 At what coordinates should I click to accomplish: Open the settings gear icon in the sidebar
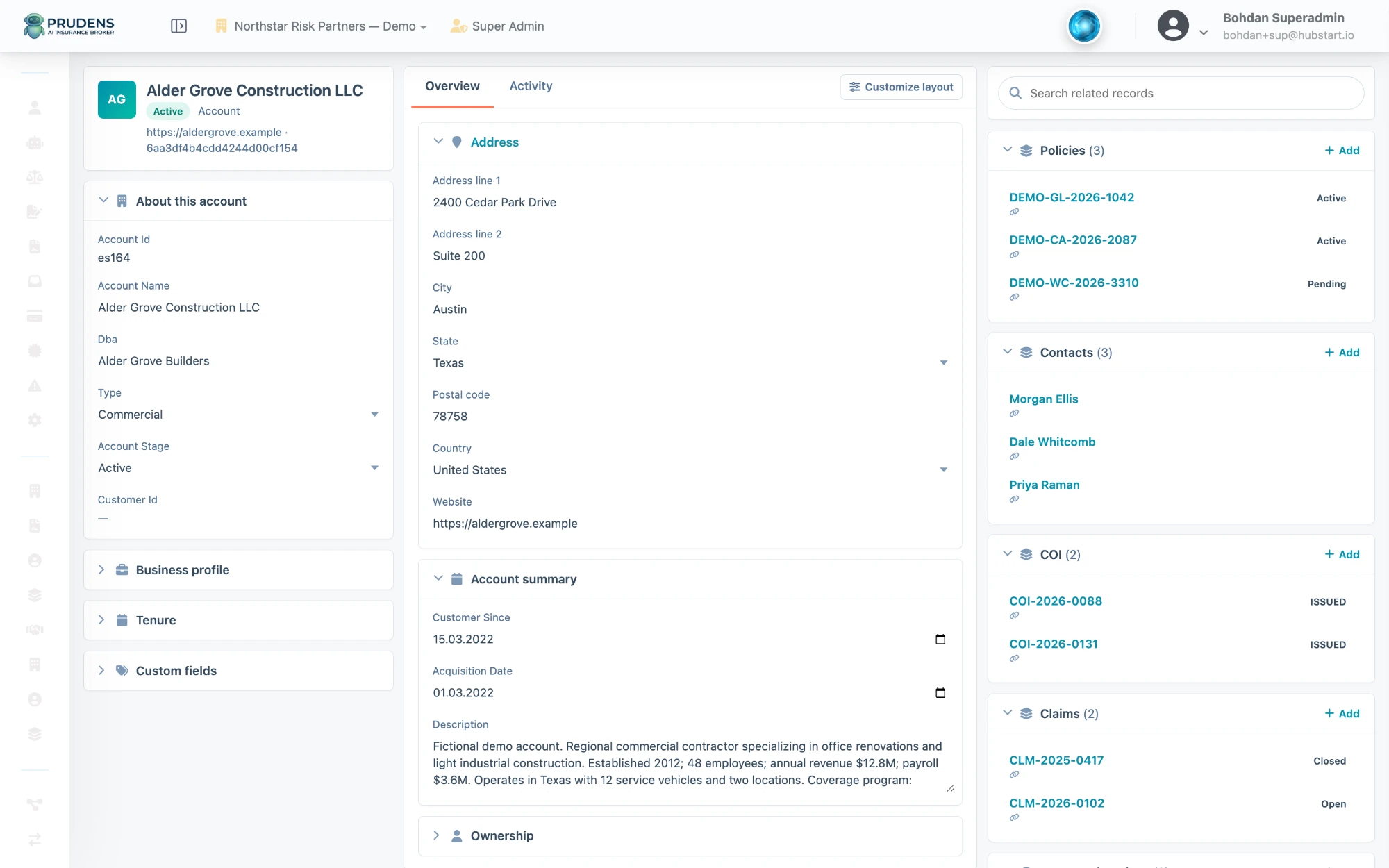(34, 420)
